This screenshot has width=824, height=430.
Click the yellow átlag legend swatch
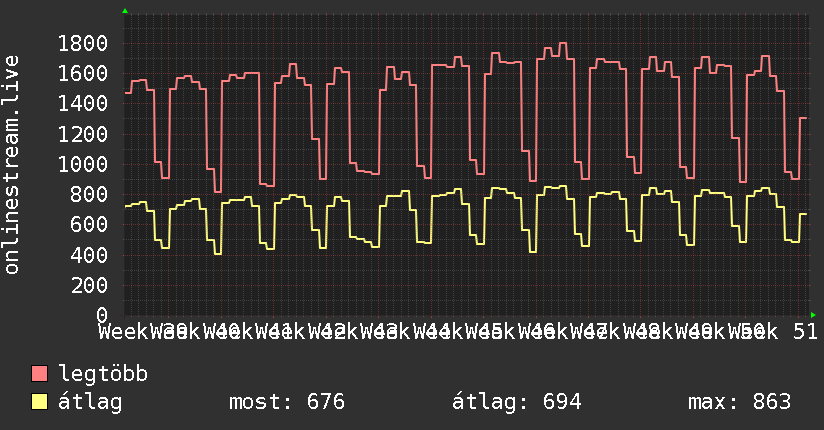point(39,402)
